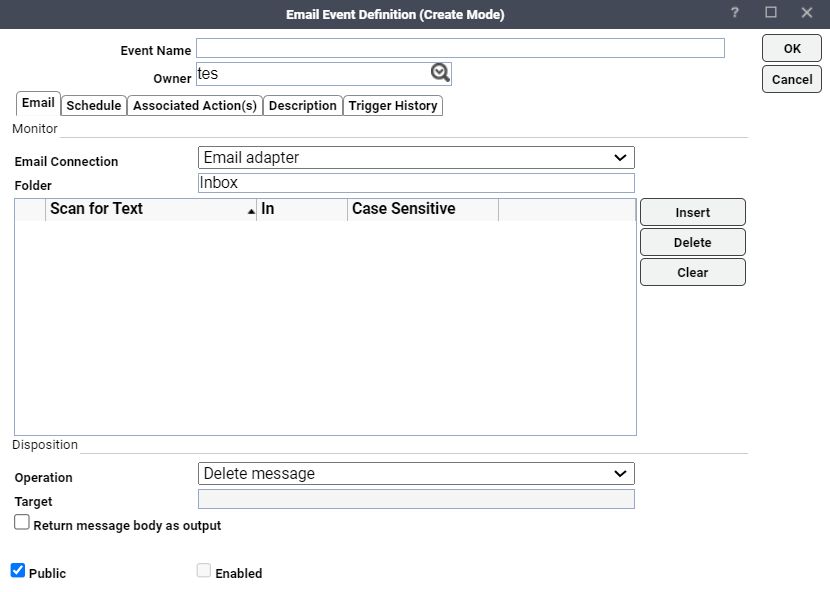Focus the Event Name text field
830x592 pixels.
coord(460,48)
